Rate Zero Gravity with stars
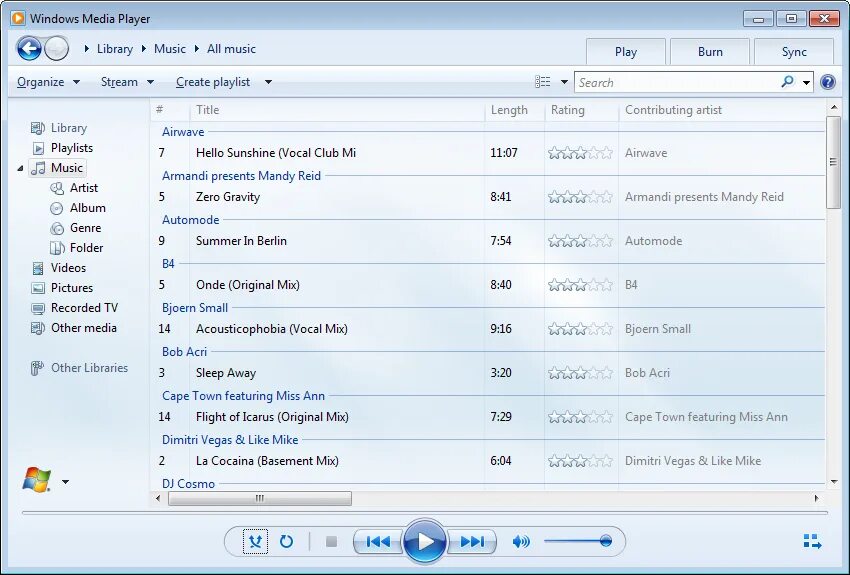850x575 pixels. [580, 197]
